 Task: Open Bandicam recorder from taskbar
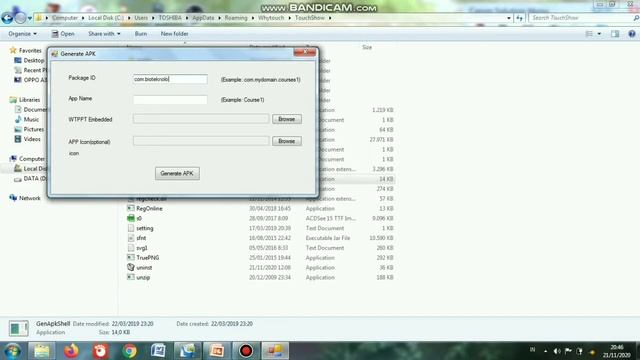246,351
